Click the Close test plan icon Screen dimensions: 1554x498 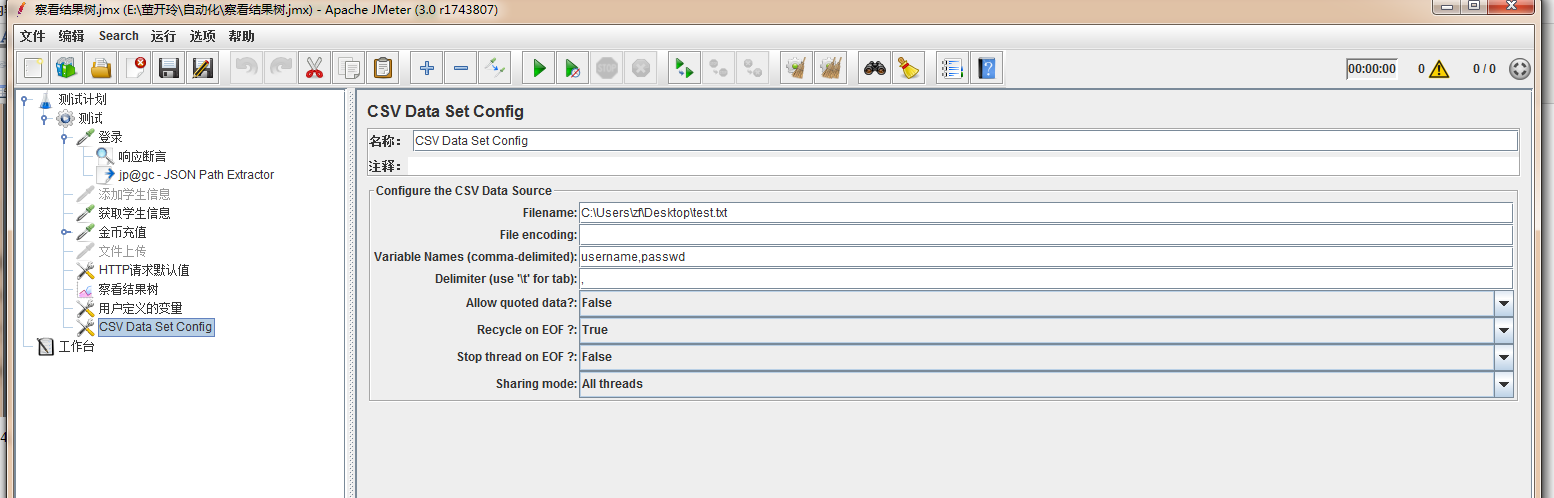click(135, 68)
